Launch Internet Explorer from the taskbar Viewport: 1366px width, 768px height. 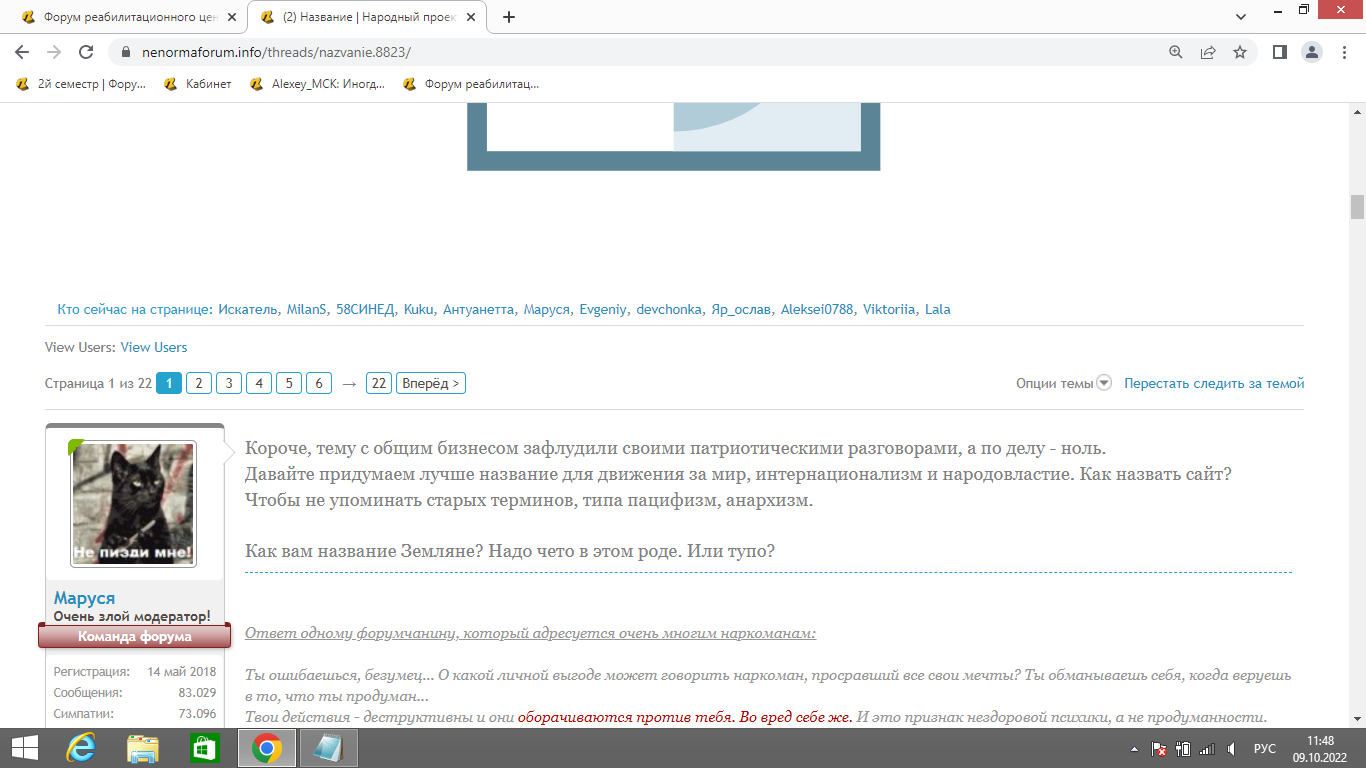pyautogui.click(x=81, y=747)
